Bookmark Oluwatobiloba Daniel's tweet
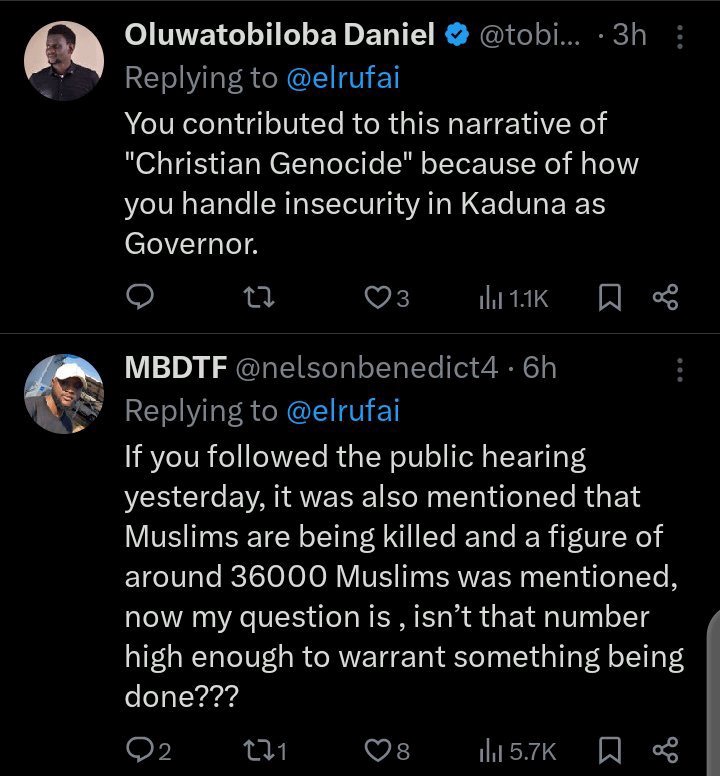 click(x=608, y=297)
